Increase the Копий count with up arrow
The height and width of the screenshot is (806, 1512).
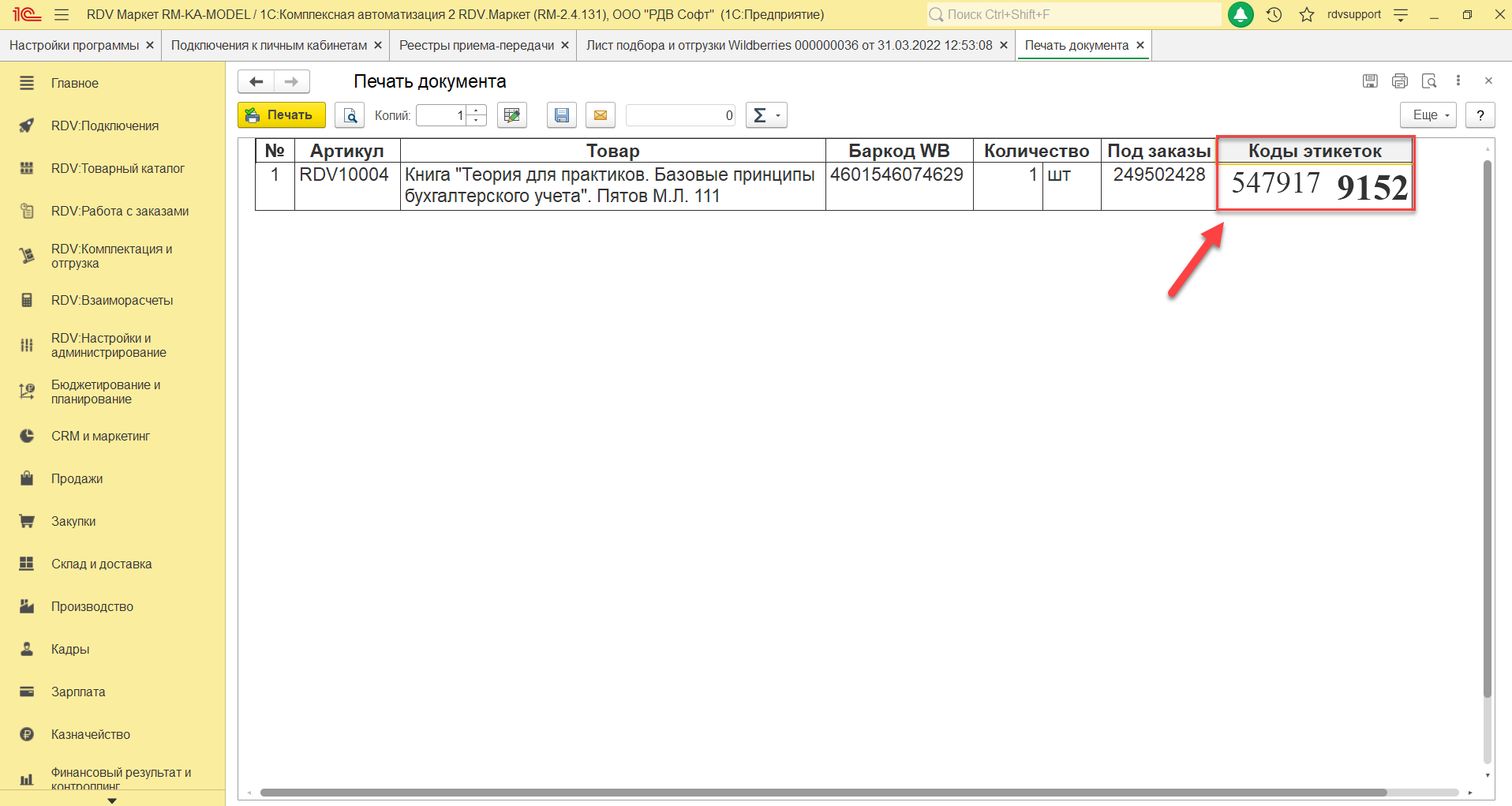(476, 111)
